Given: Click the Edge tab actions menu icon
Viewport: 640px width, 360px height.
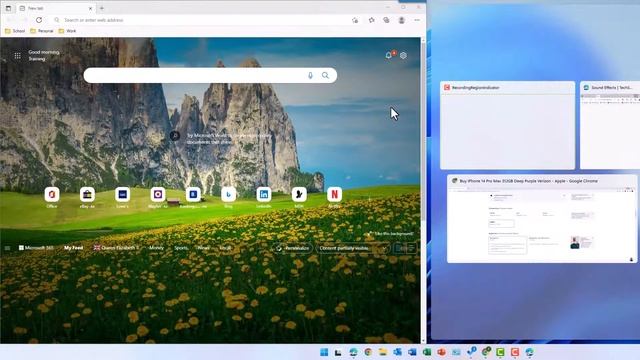Looking at the screenshot, I should click(8, 8).
